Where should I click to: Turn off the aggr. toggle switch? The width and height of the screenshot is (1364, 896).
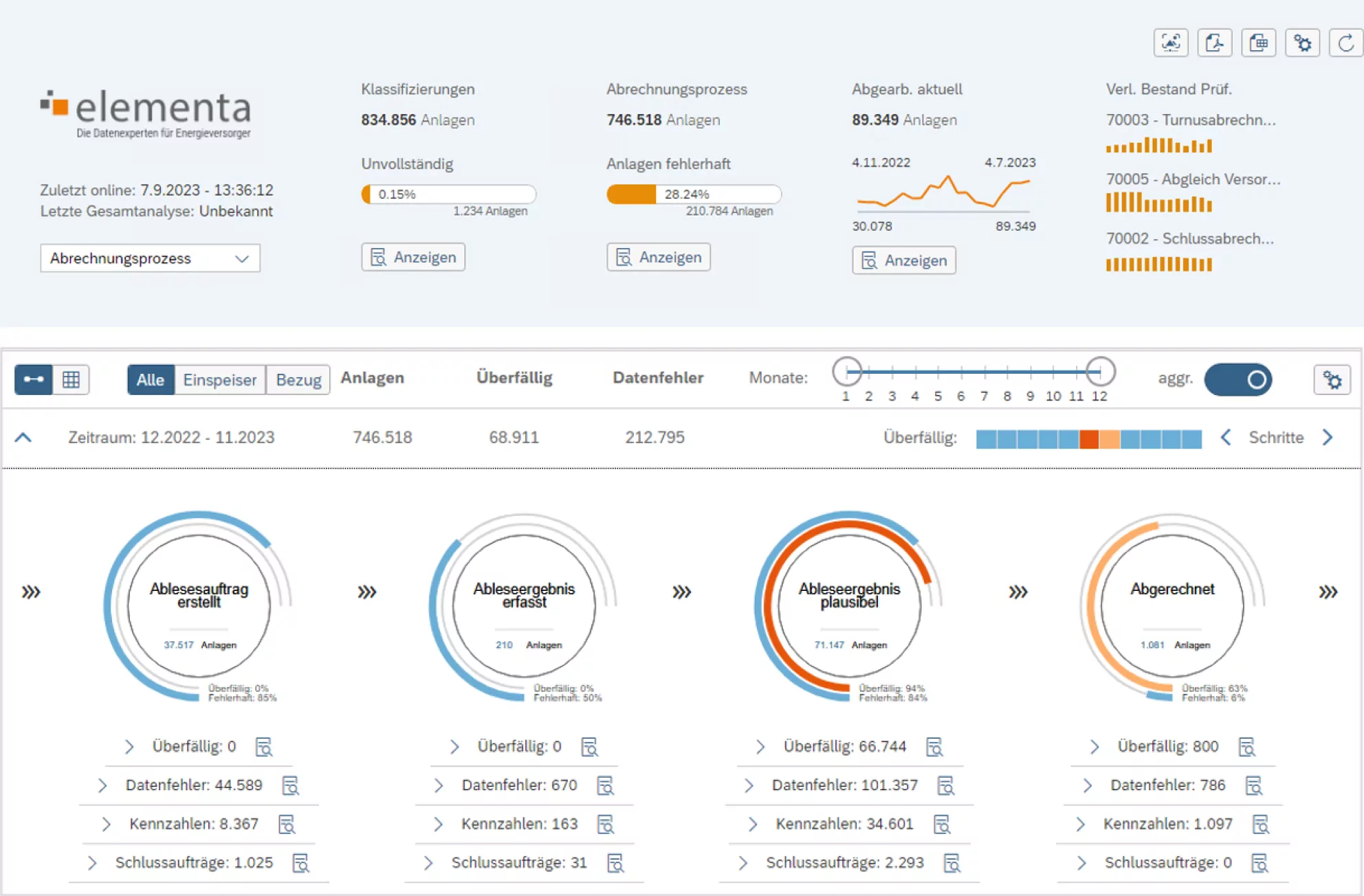tap(1237, 379)
